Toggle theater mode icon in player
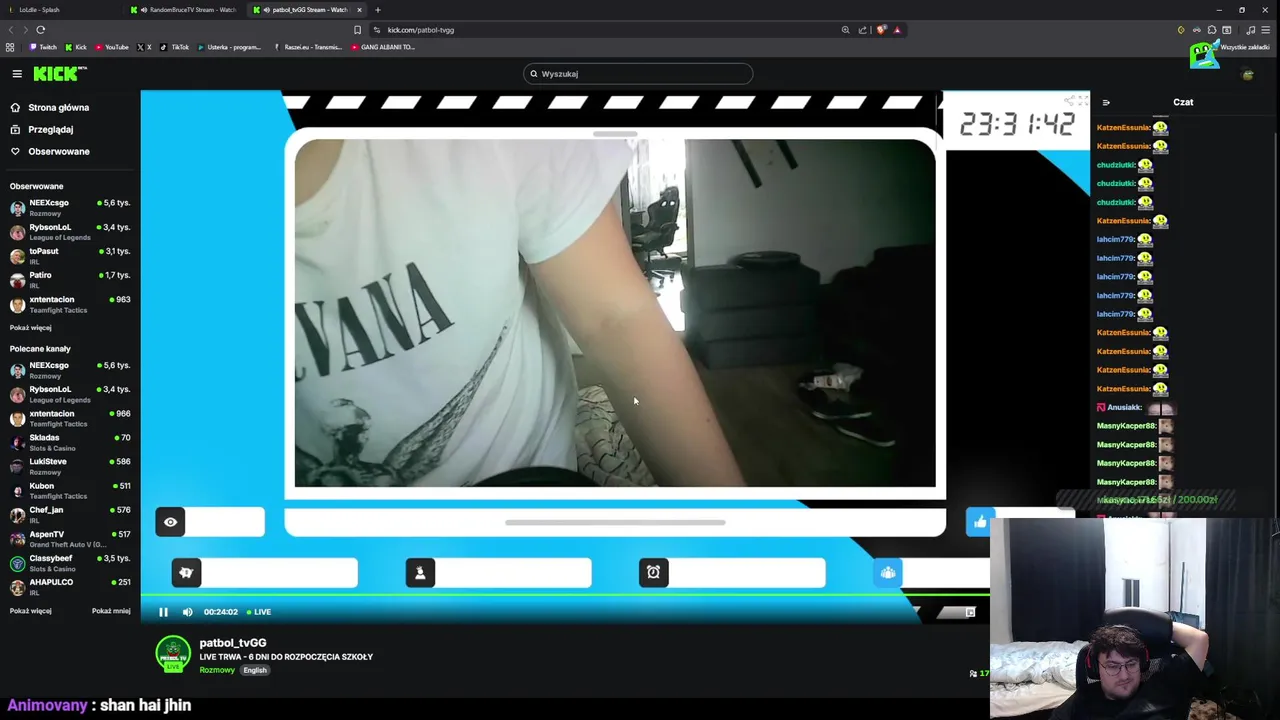 [x=970, y=612]
